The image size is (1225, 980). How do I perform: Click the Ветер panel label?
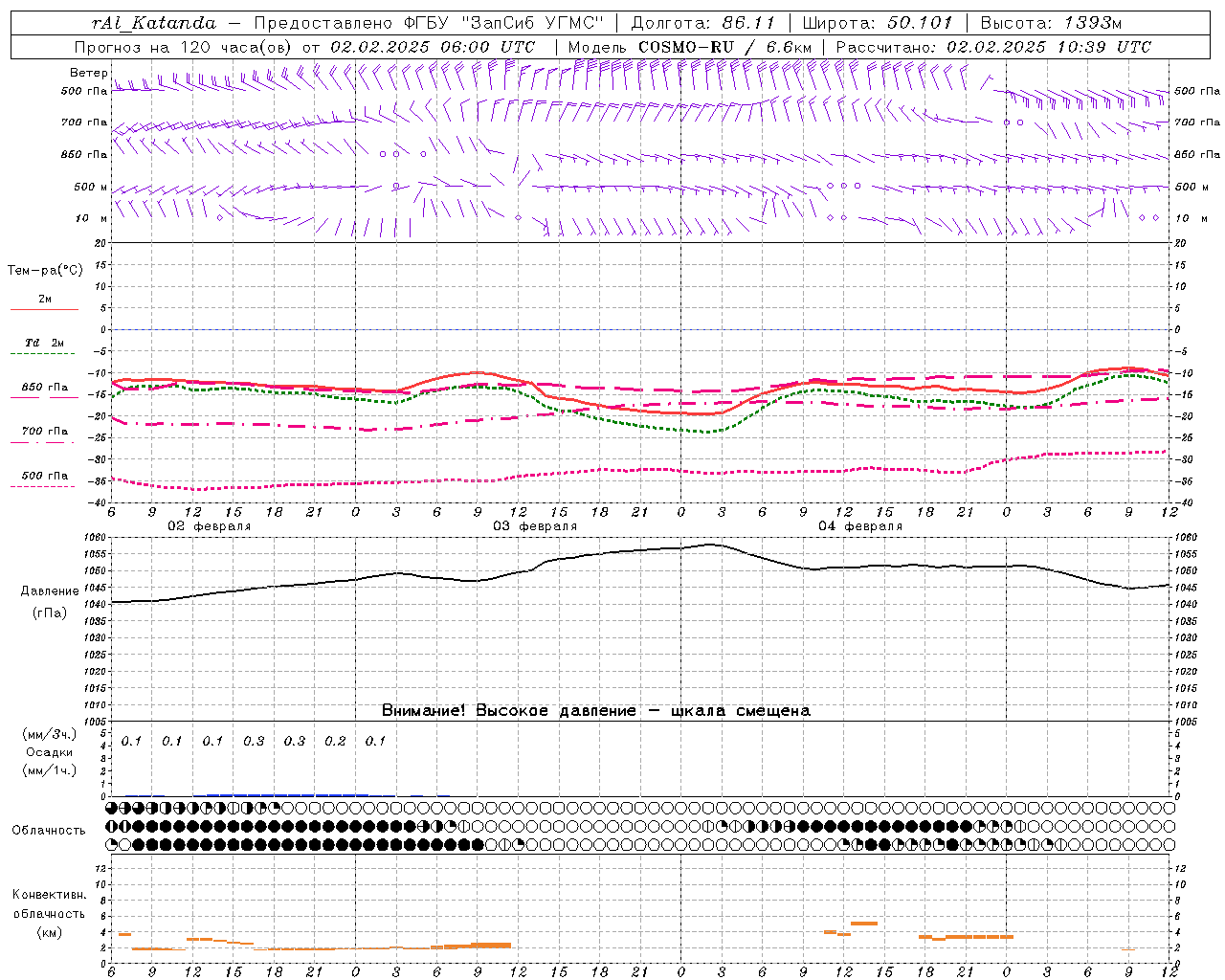tap(88, 73)
